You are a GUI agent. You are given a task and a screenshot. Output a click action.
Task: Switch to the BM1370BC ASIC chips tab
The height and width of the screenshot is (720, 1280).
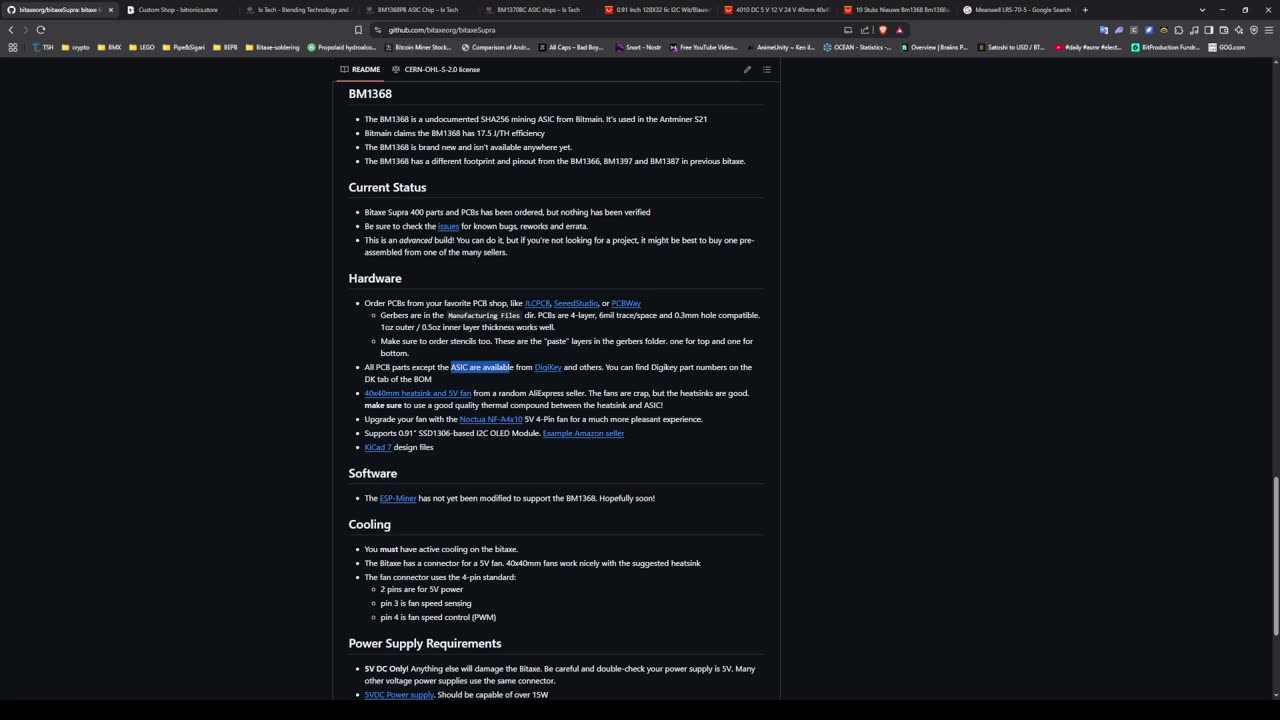coord(538,10)
